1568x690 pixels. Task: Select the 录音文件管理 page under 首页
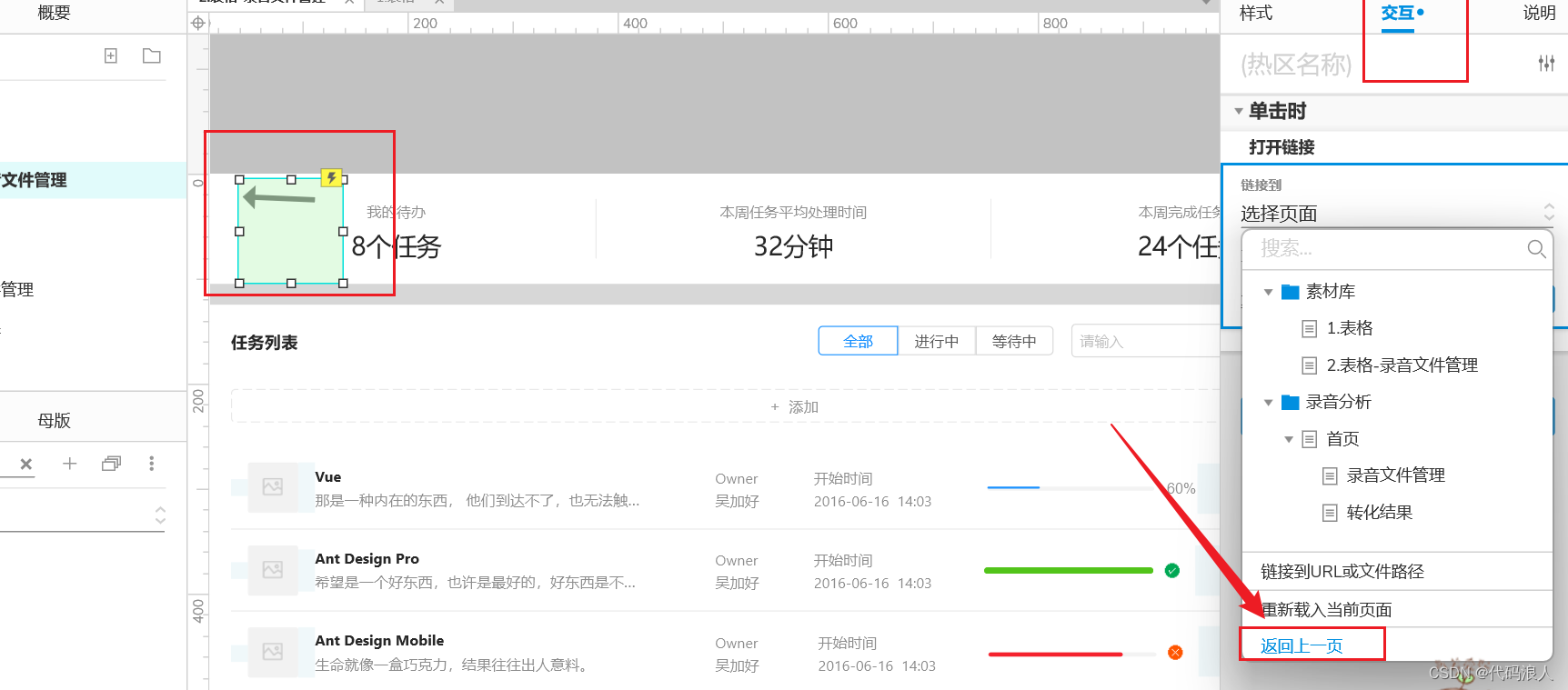[x=1395, y=475]
